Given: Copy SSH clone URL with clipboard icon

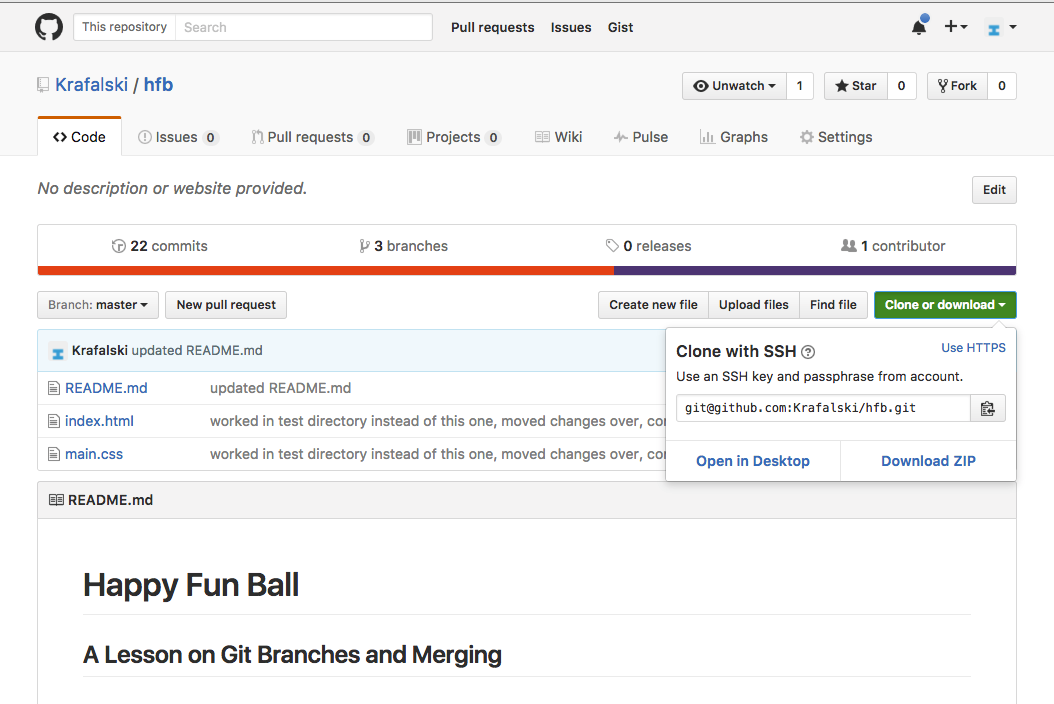Looking at the screenshot, I should pyautogui.click(x=987, y=408).
